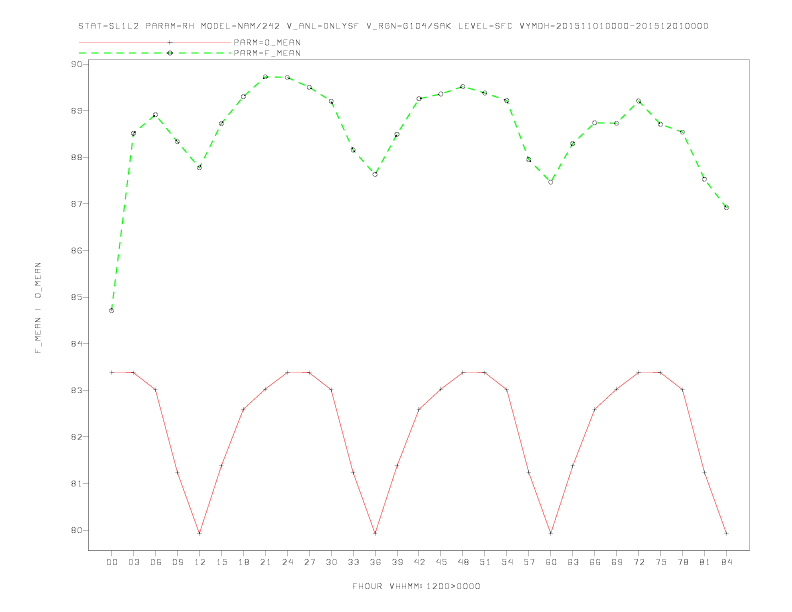Select the green F_MEAN peak marker at hour 21
Screen dimensions: 792x612
[x=265, y=77]
